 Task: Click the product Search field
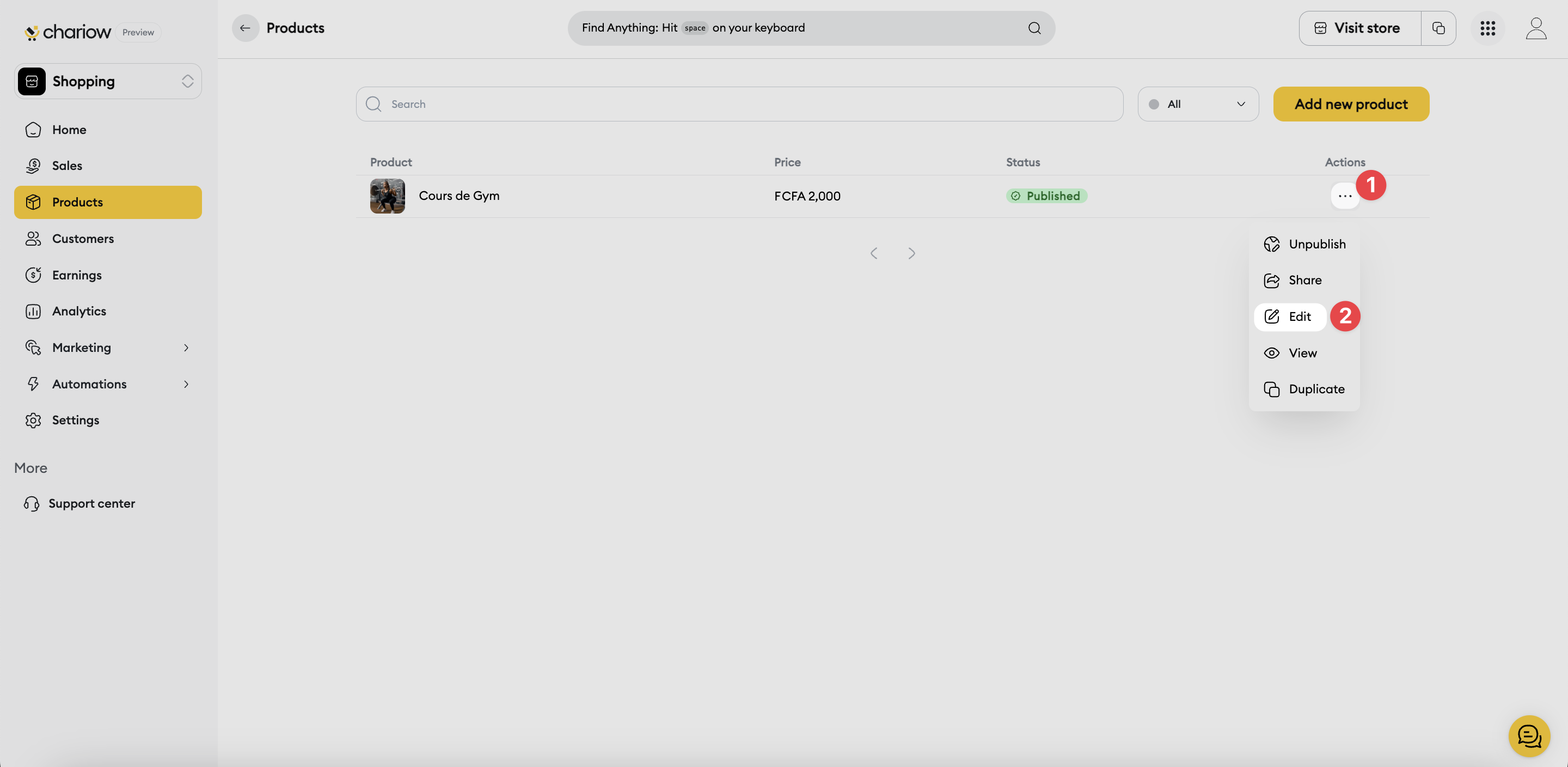[739, 104]
